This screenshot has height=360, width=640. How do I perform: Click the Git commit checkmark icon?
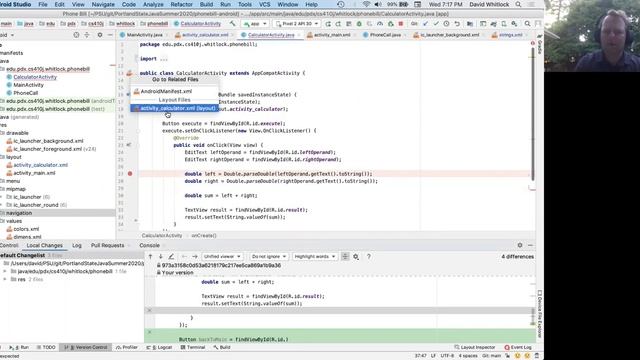click(436, 24)
